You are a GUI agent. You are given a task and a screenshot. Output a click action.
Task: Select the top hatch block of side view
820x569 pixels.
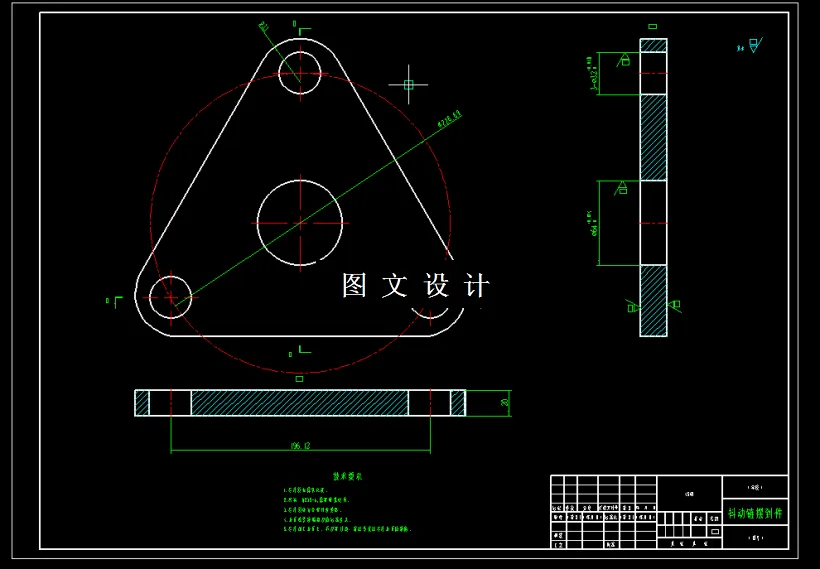tap(653, 45)
